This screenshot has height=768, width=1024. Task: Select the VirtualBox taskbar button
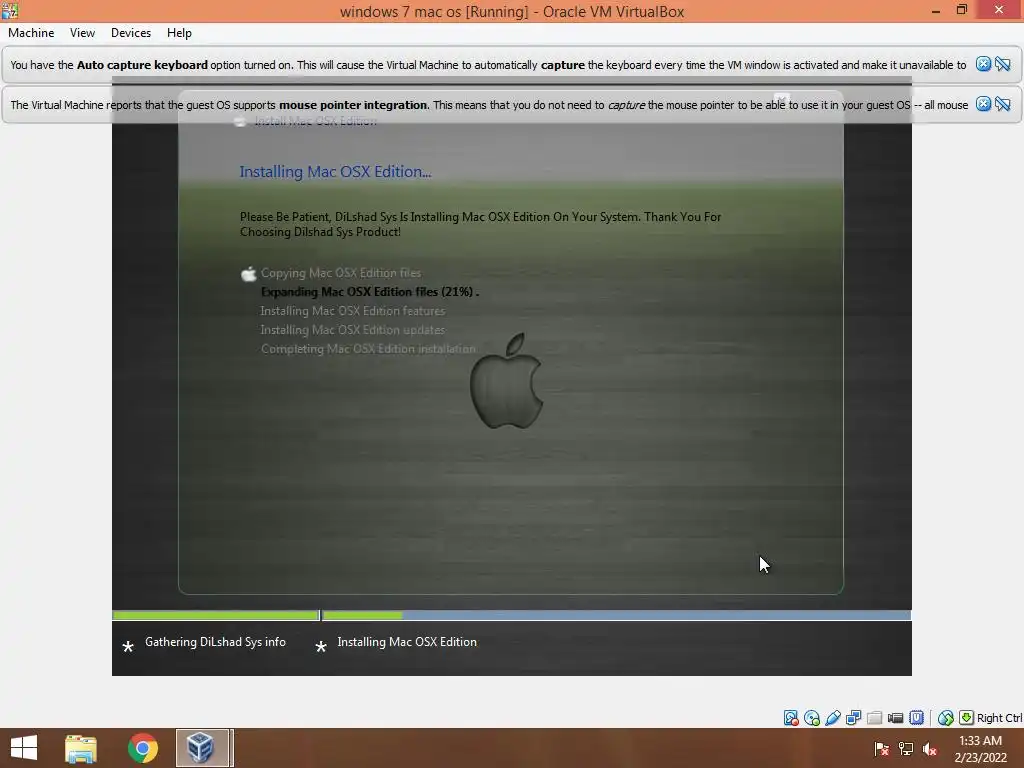[202, 748]
